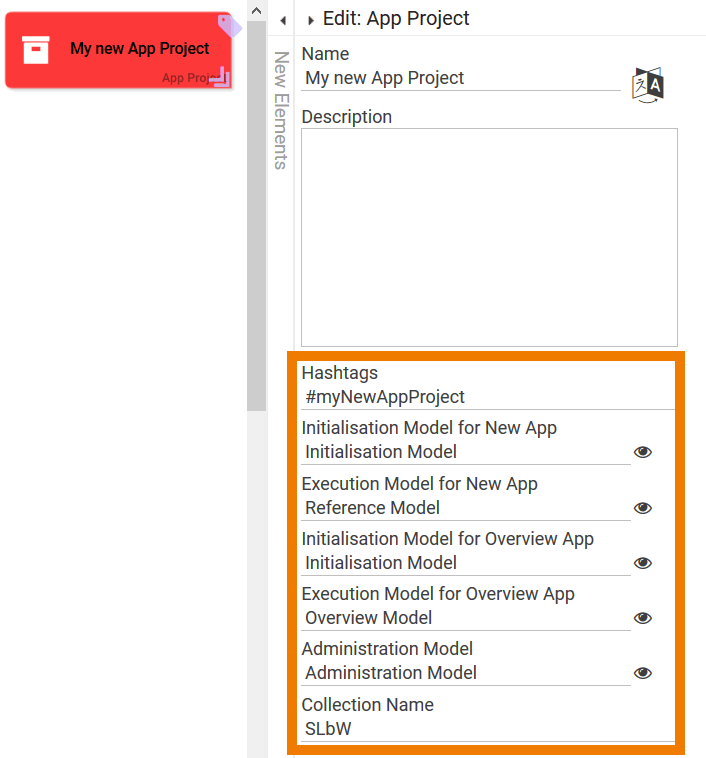
Task: Expand the triangle beside Edit: App Project
Action: pyautogui.click(x=311, y=20)
